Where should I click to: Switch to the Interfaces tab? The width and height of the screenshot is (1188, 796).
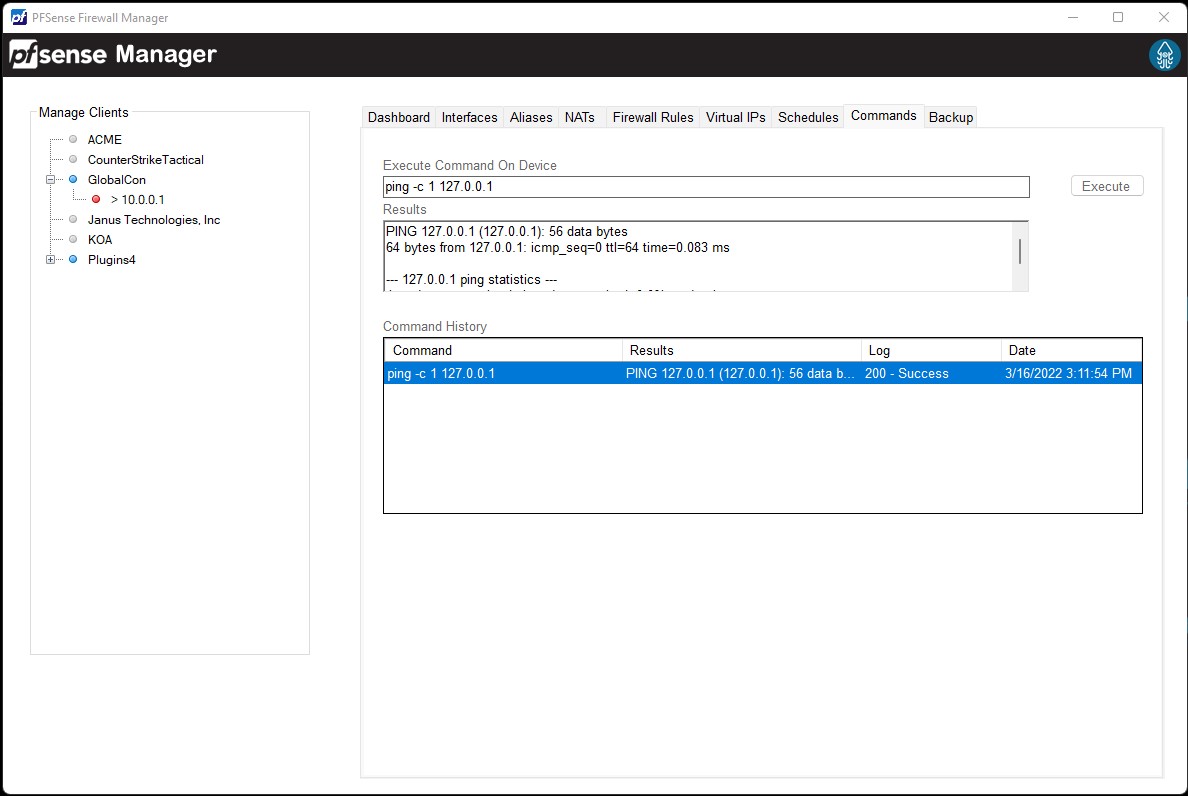coord(469,117)
